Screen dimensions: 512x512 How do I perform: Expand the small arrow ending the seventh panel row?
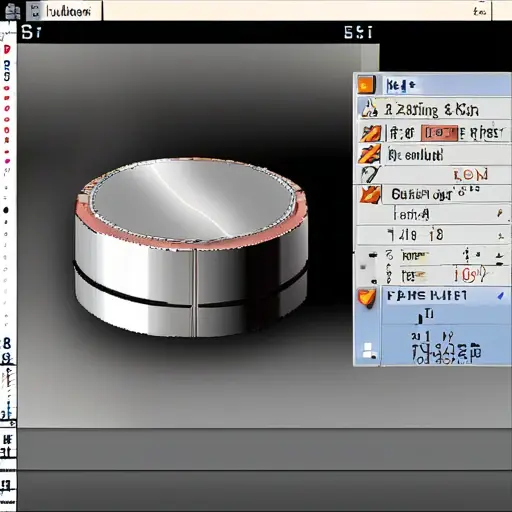[x=500, y=213]
